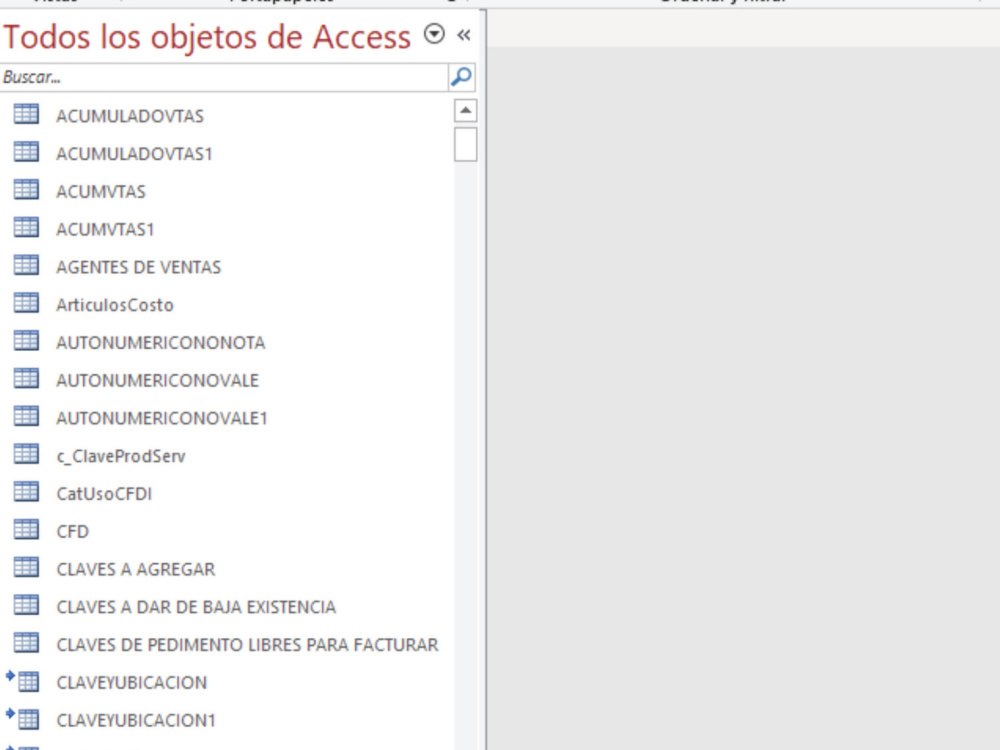Select CLAVES DE PEDIMENTO LIBRES PARA FACTURAR name
Viewport: 1000px width, 750px height.
click(247, 645)
